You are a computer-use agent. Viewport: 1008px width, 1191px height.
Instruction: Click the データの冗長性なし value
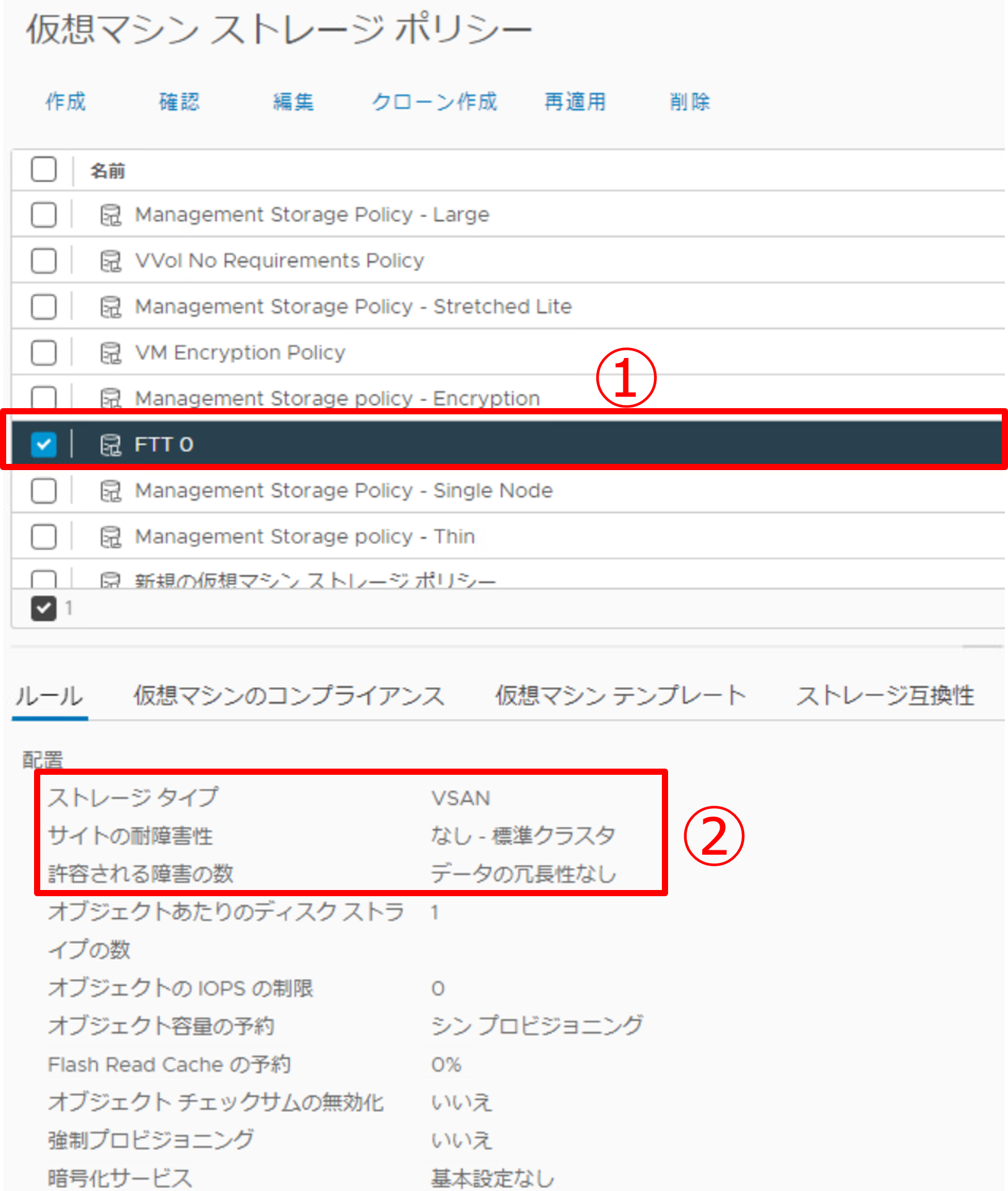click(x=524, y=874)
